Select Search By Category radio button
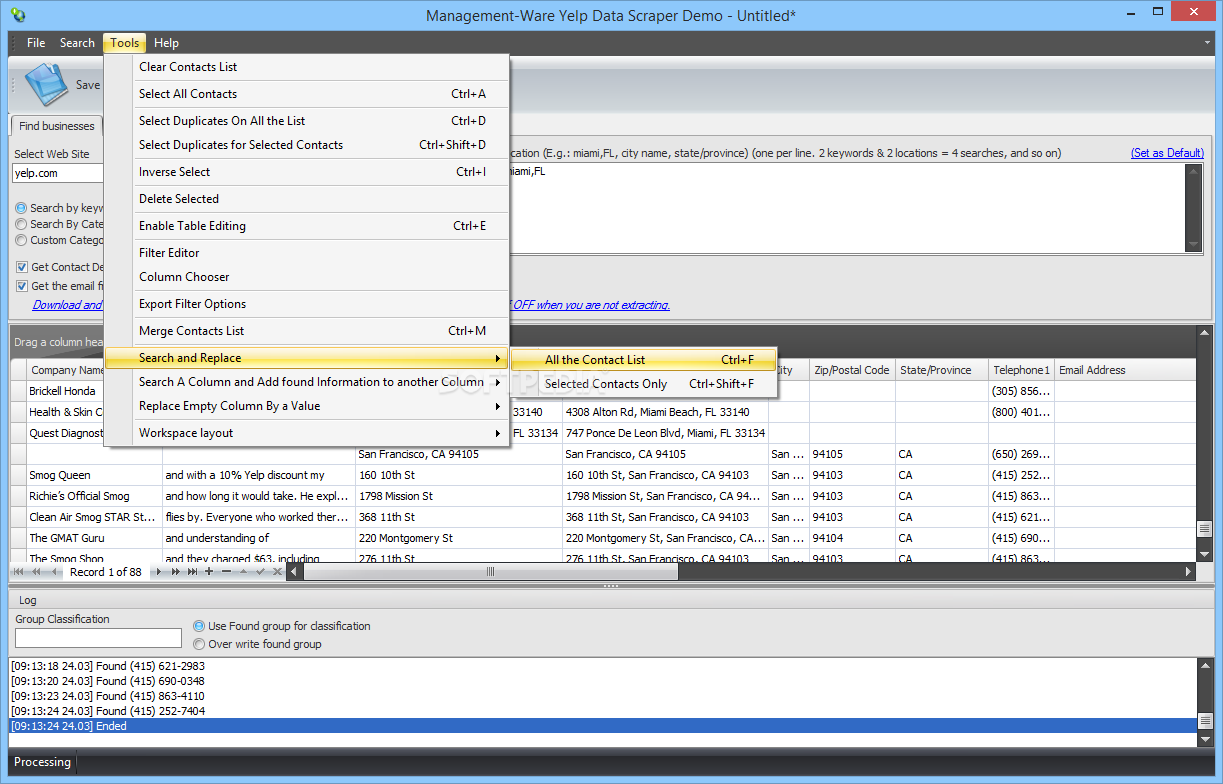1223x784 pixels. point(21,224)
